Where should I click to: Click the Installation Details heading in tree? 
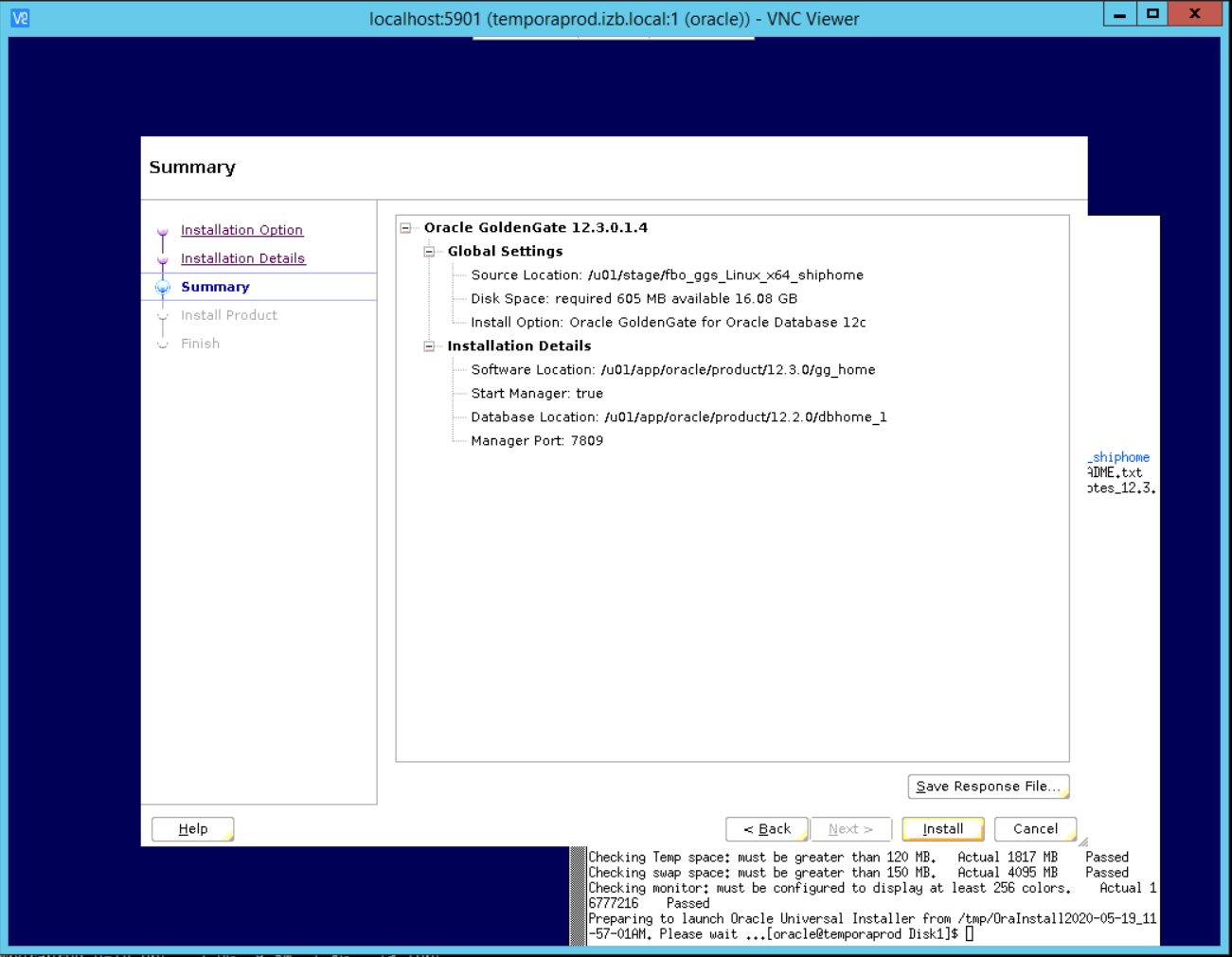tap(519, 346)
